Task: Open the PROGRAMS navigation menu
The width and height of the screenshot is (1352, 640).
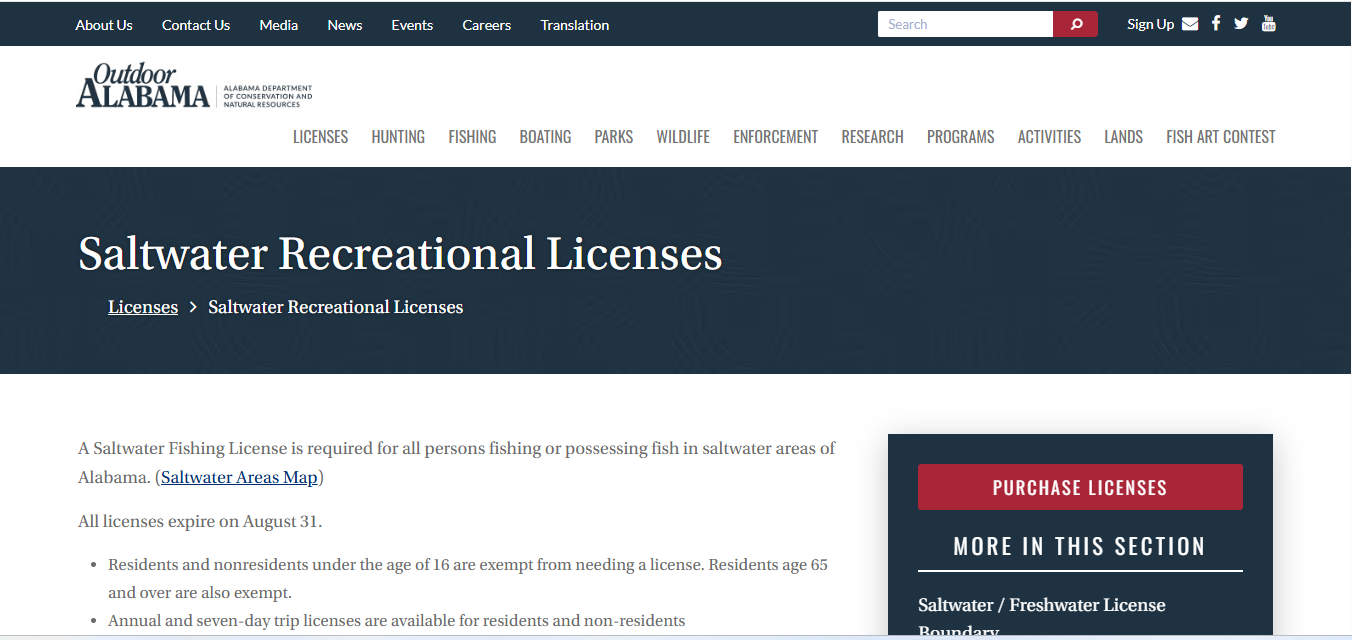Action: (961, 137)
